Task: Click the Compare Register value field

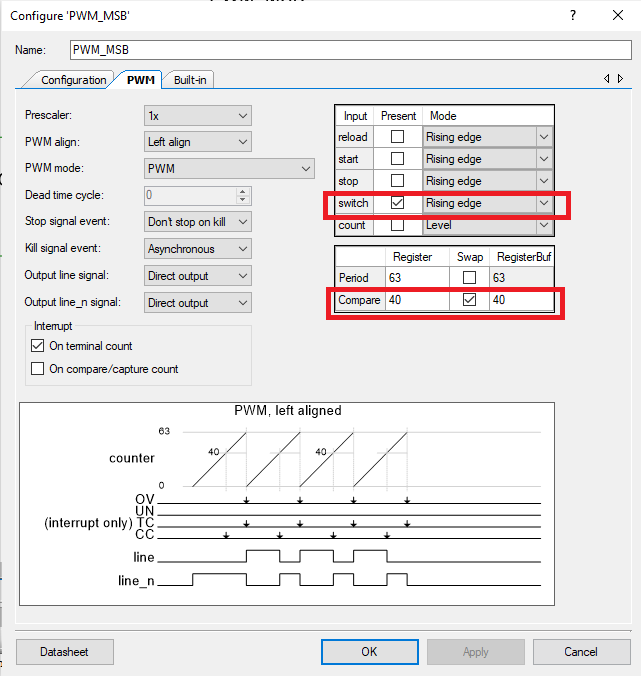Action: [x=412, y=300]
